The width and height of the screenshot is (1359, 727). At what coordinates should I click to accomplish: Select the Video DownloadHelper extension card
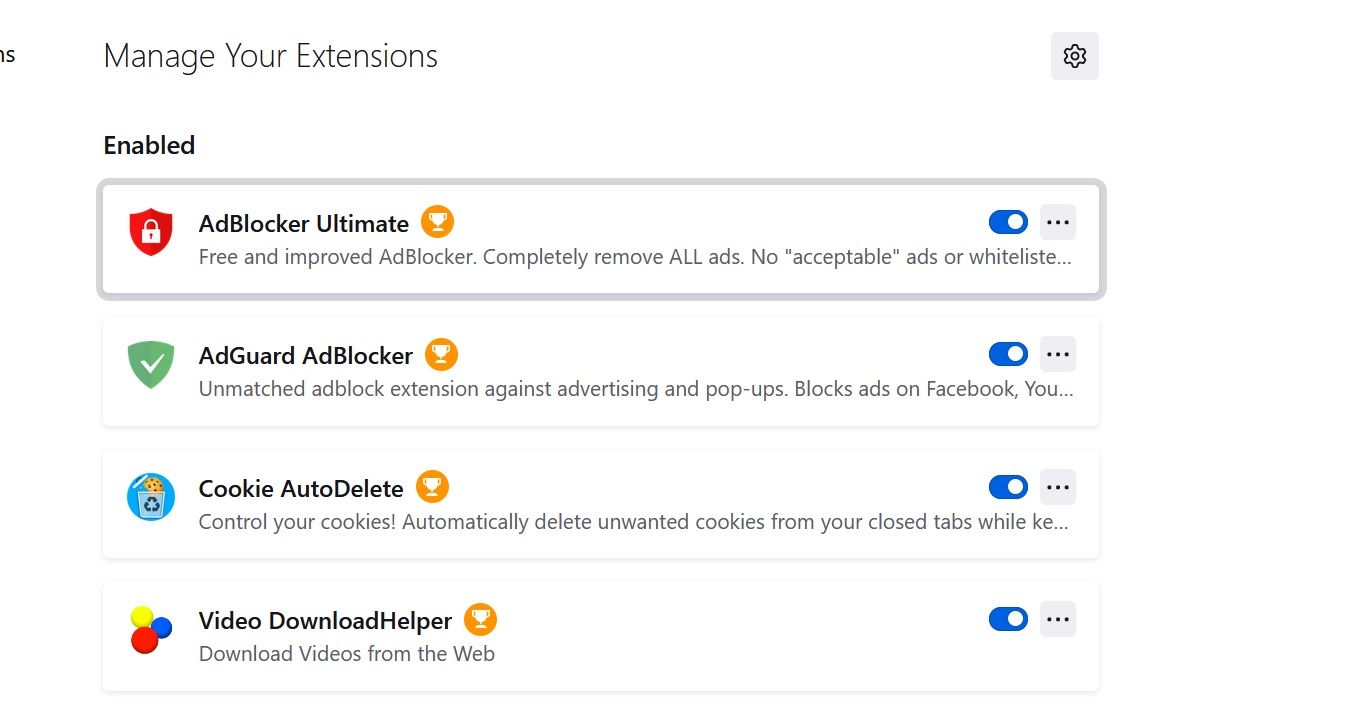(601, 637)
